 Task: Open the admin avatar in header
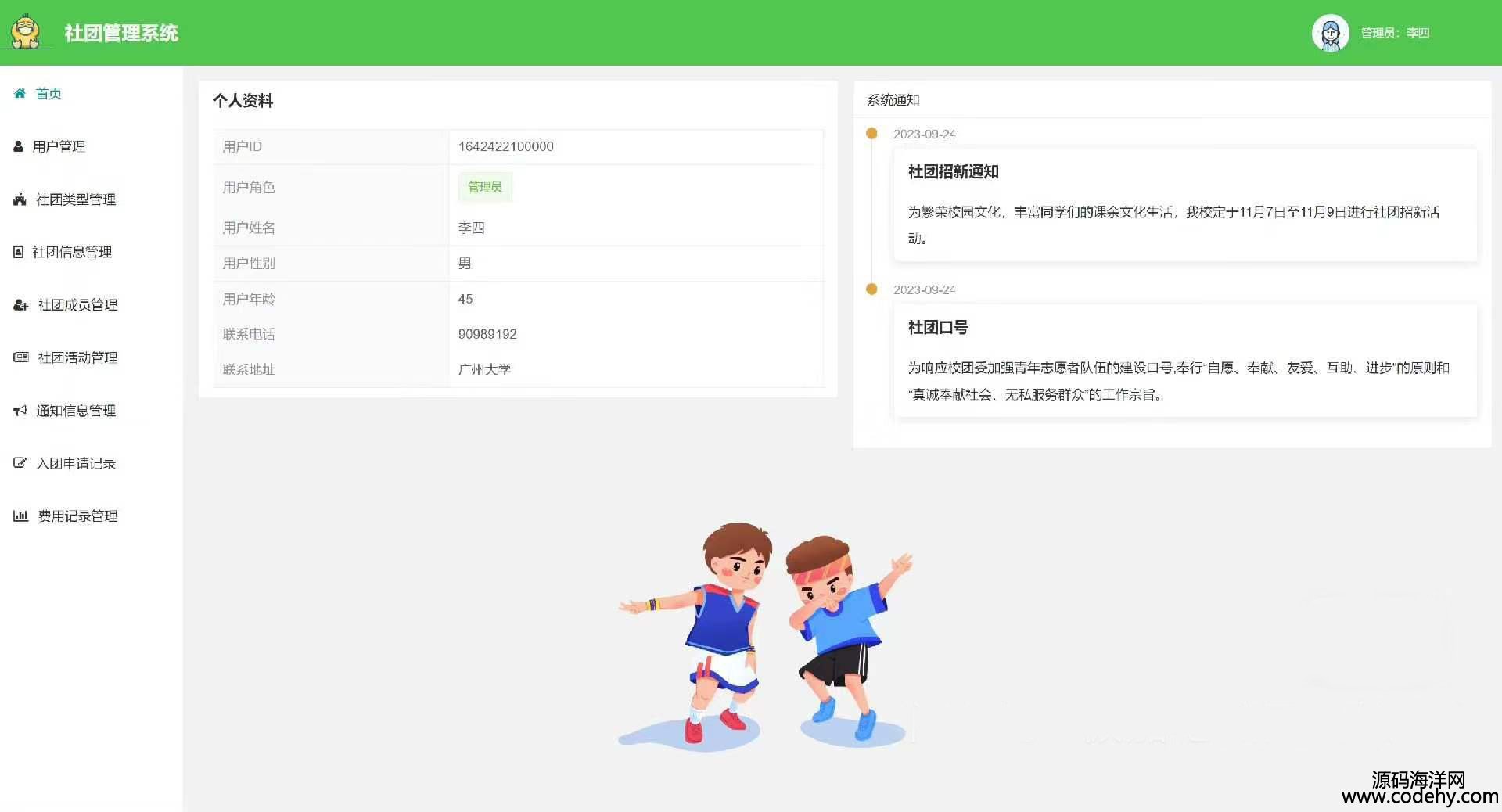pos(1330,33)
